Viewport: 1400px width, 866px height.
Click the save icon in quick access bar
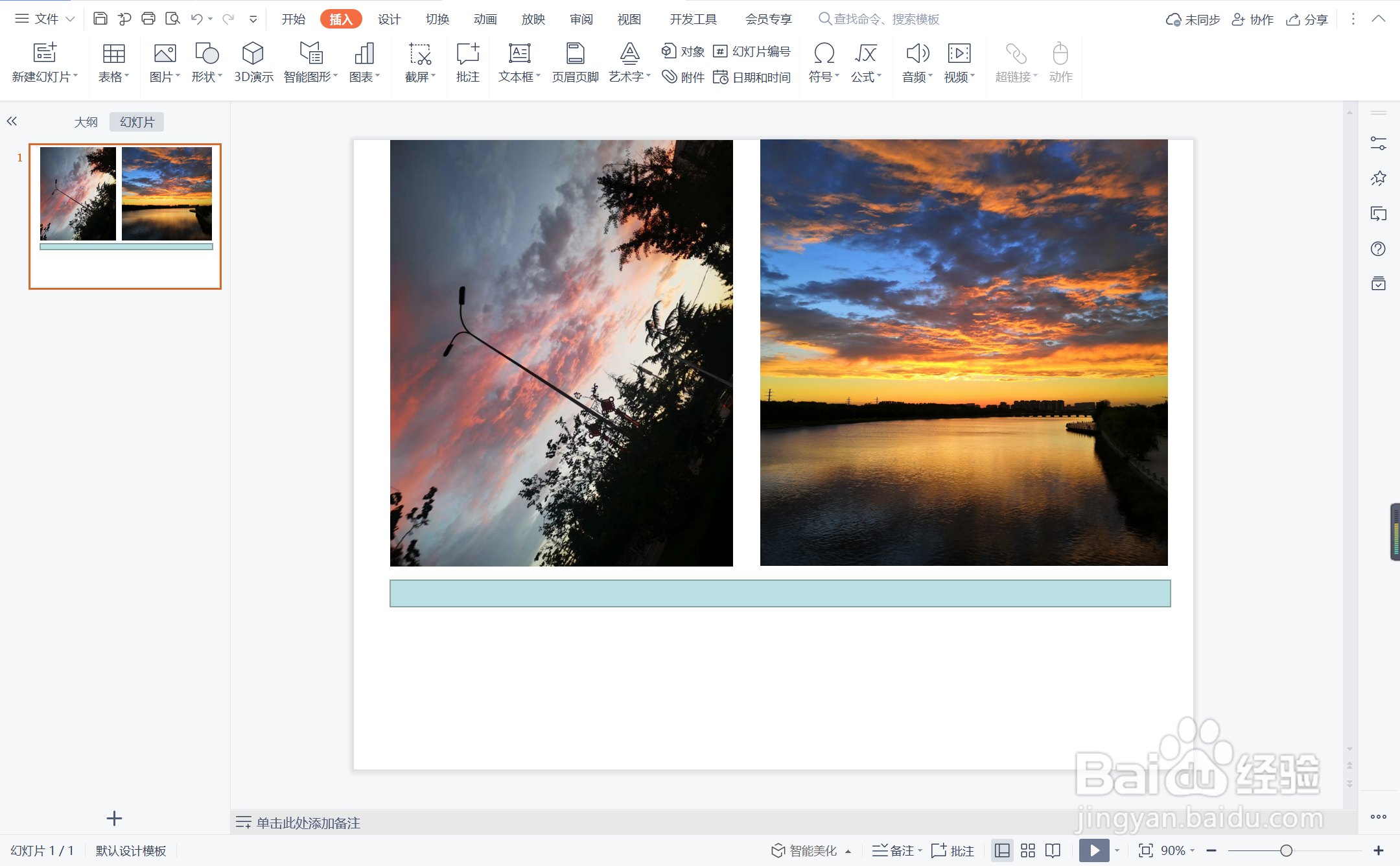tap(100, 19)
